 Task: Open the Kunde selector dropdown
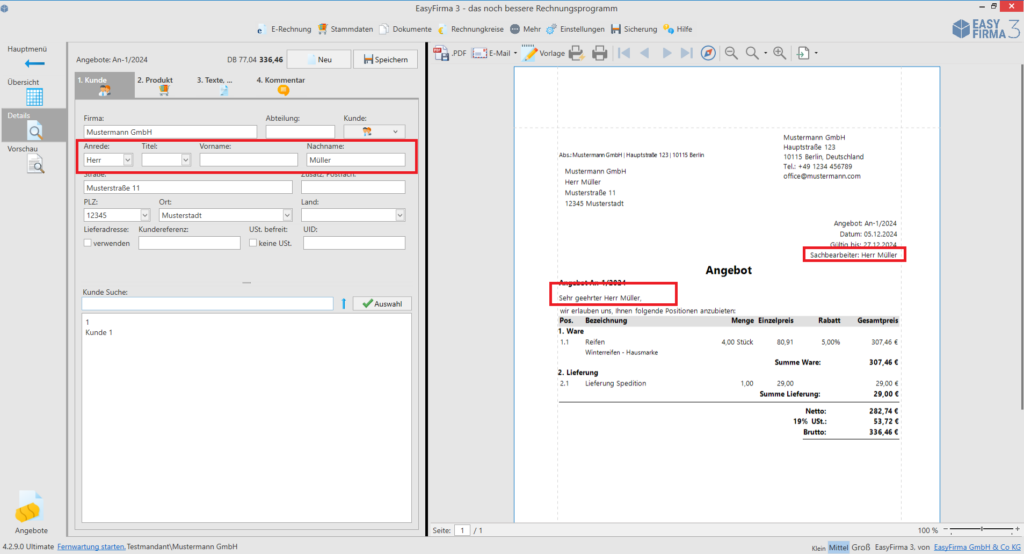374,132
